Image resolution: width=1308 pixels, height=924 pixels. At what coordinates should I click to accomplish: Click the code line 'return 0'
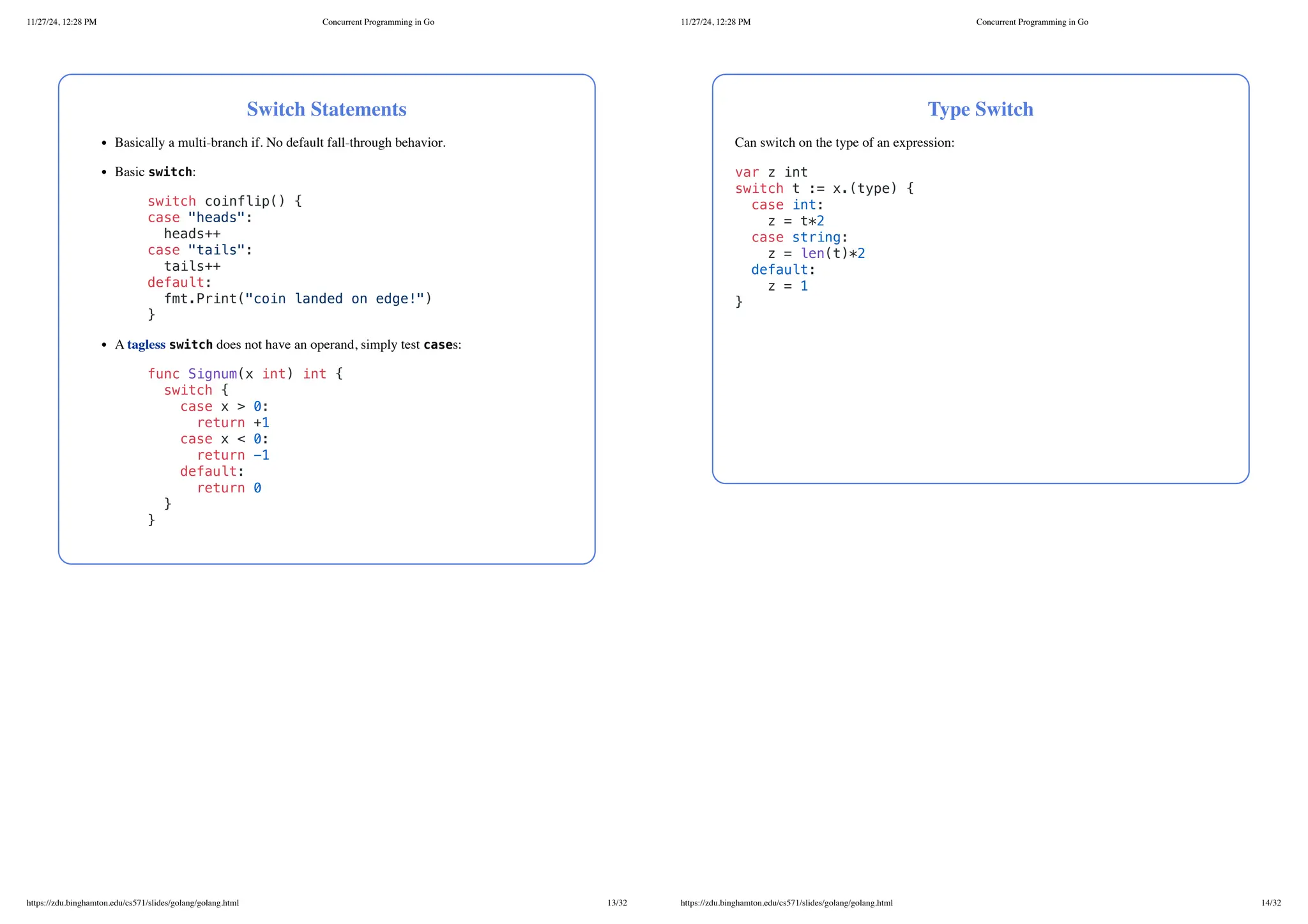click(229, 488)
